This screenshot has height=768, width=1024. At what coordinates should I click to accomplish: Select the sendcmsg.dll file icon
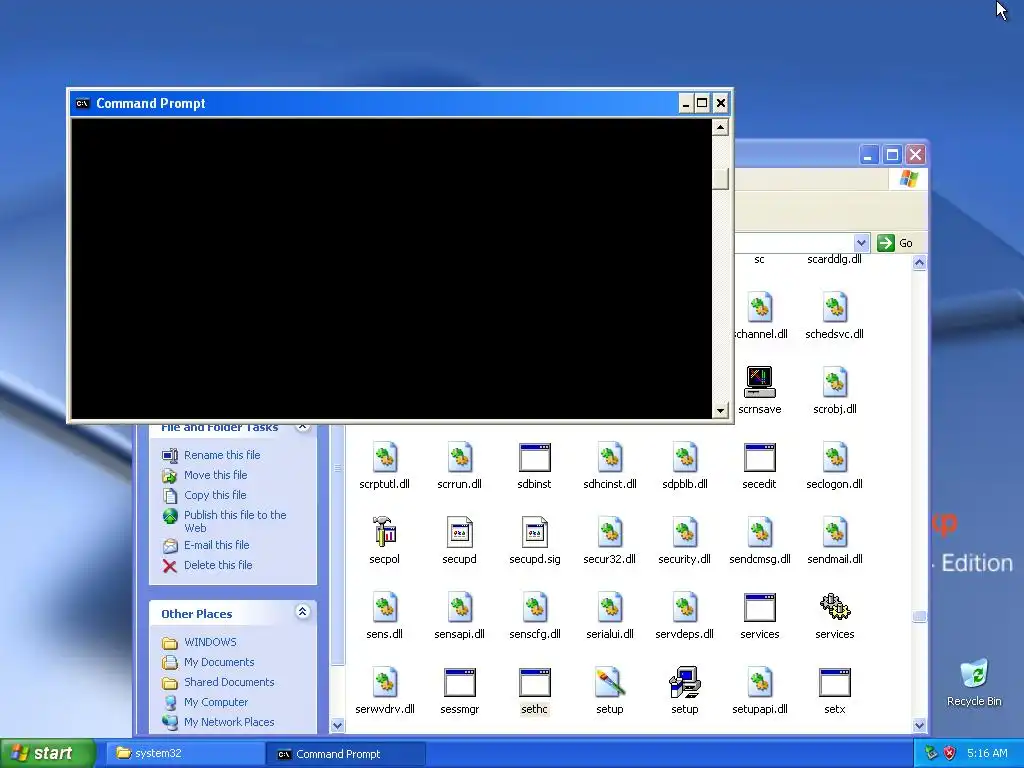click(760, 532)
